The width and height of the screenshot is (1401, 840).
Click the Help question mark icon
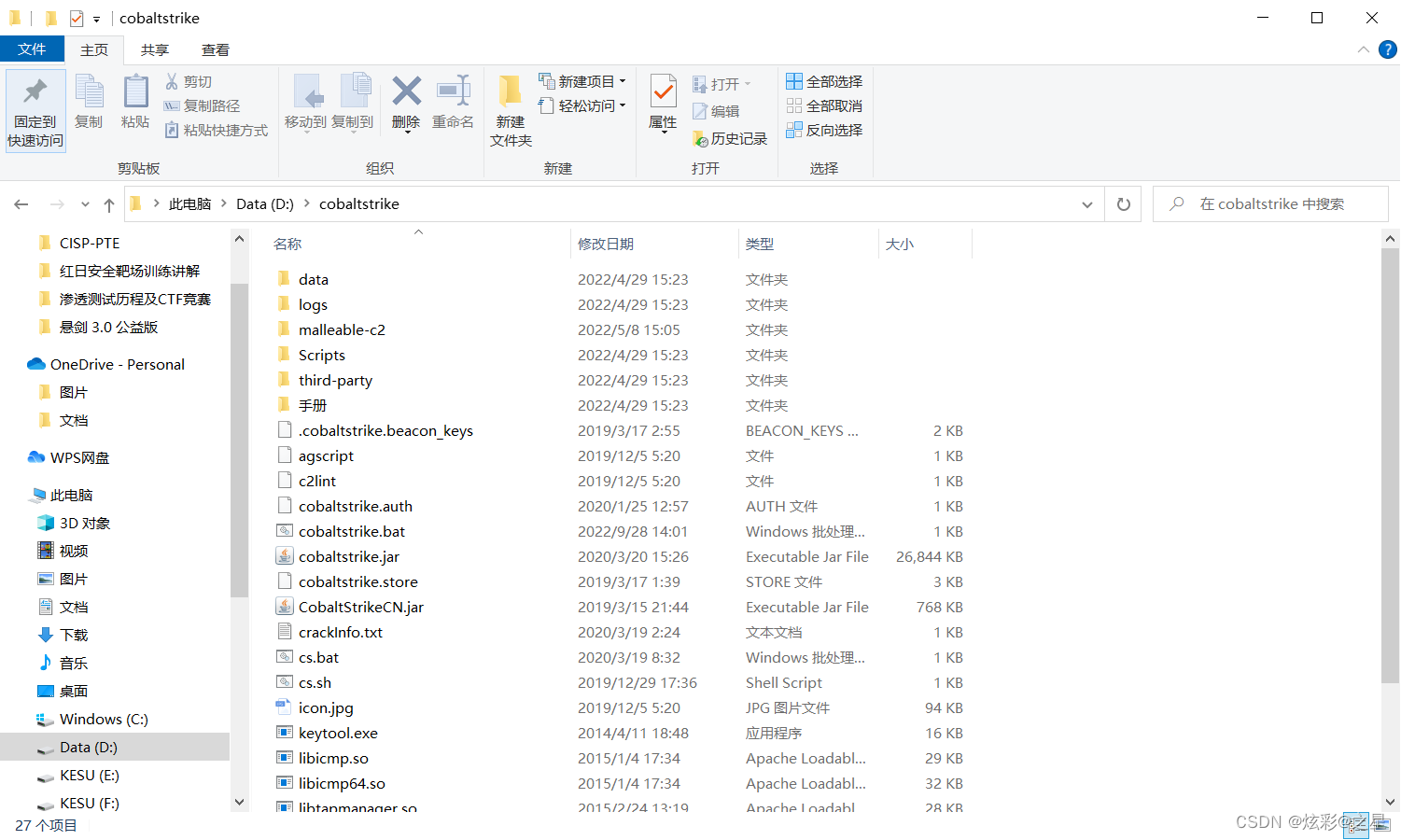[1388, 49]
